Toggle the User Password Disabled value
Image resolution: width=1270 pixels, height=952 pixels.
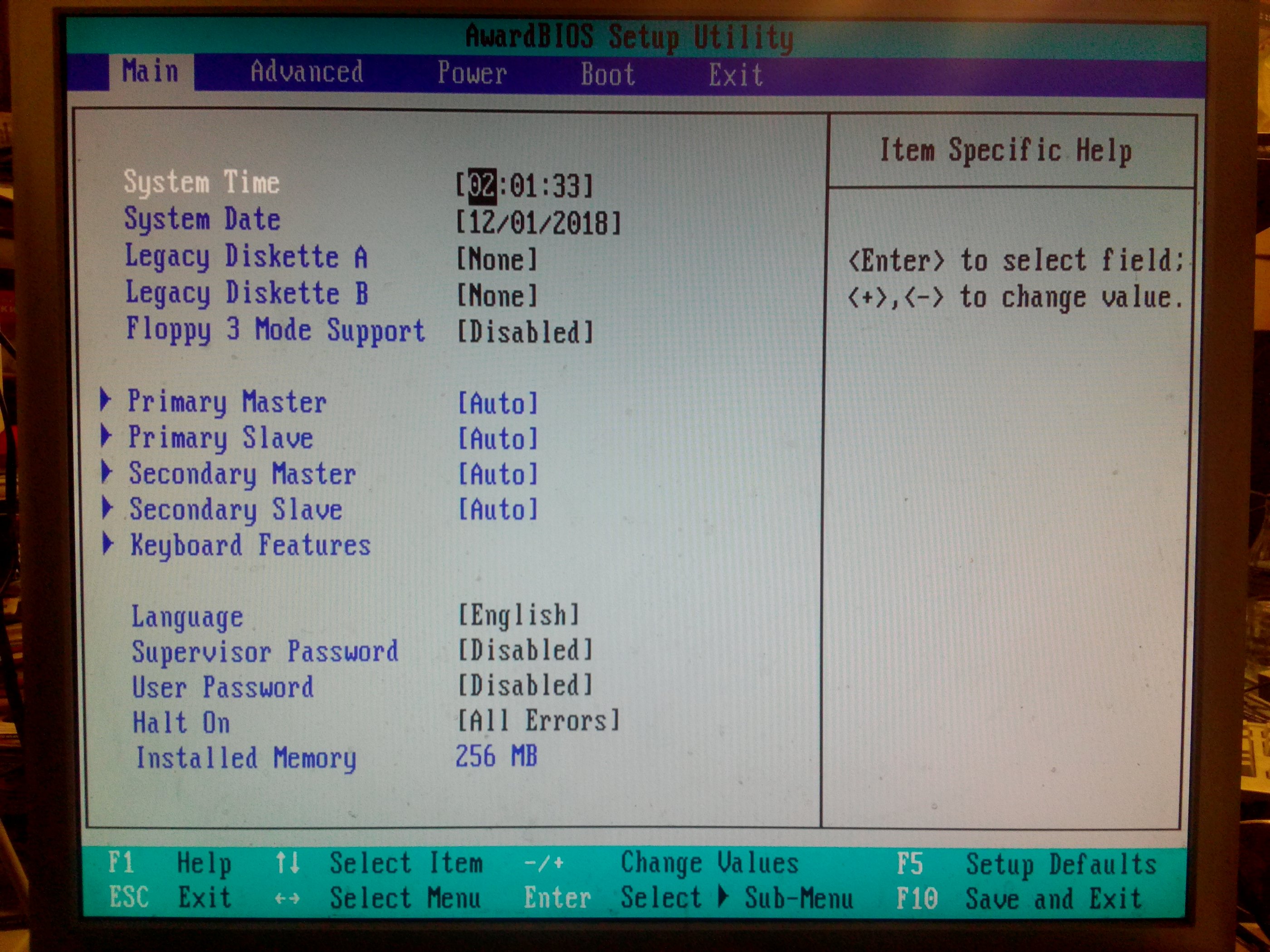[525, 685]
